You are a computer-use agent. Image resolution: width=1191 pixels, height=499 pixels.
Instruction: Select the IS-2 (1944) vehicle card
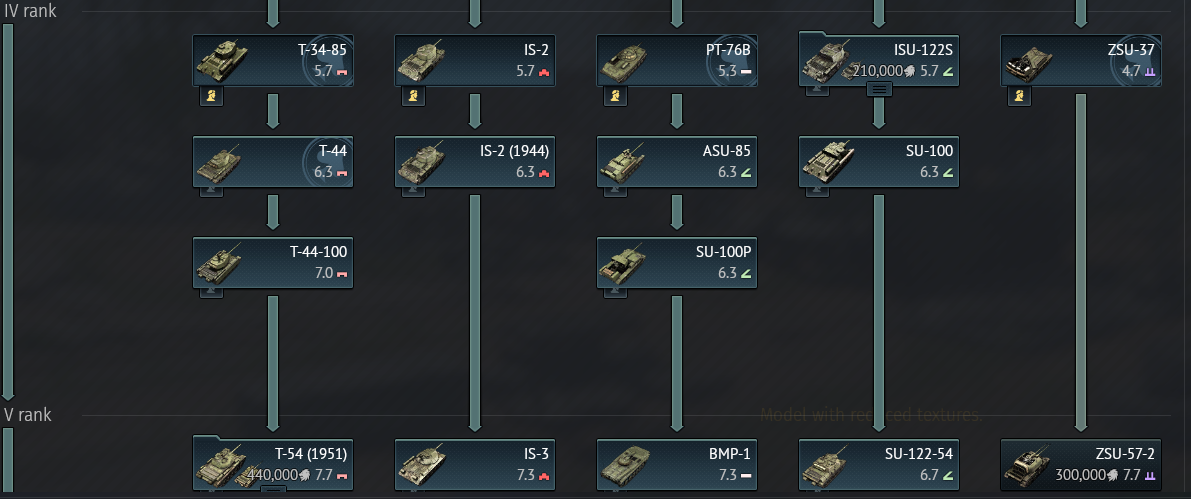click(475, 162)
